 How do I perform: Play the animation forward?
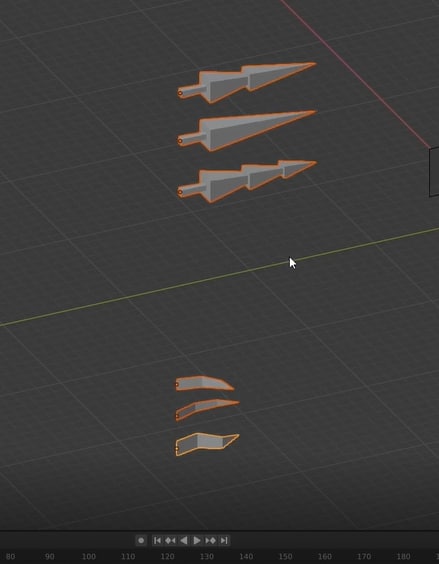(x=197, y=540)
